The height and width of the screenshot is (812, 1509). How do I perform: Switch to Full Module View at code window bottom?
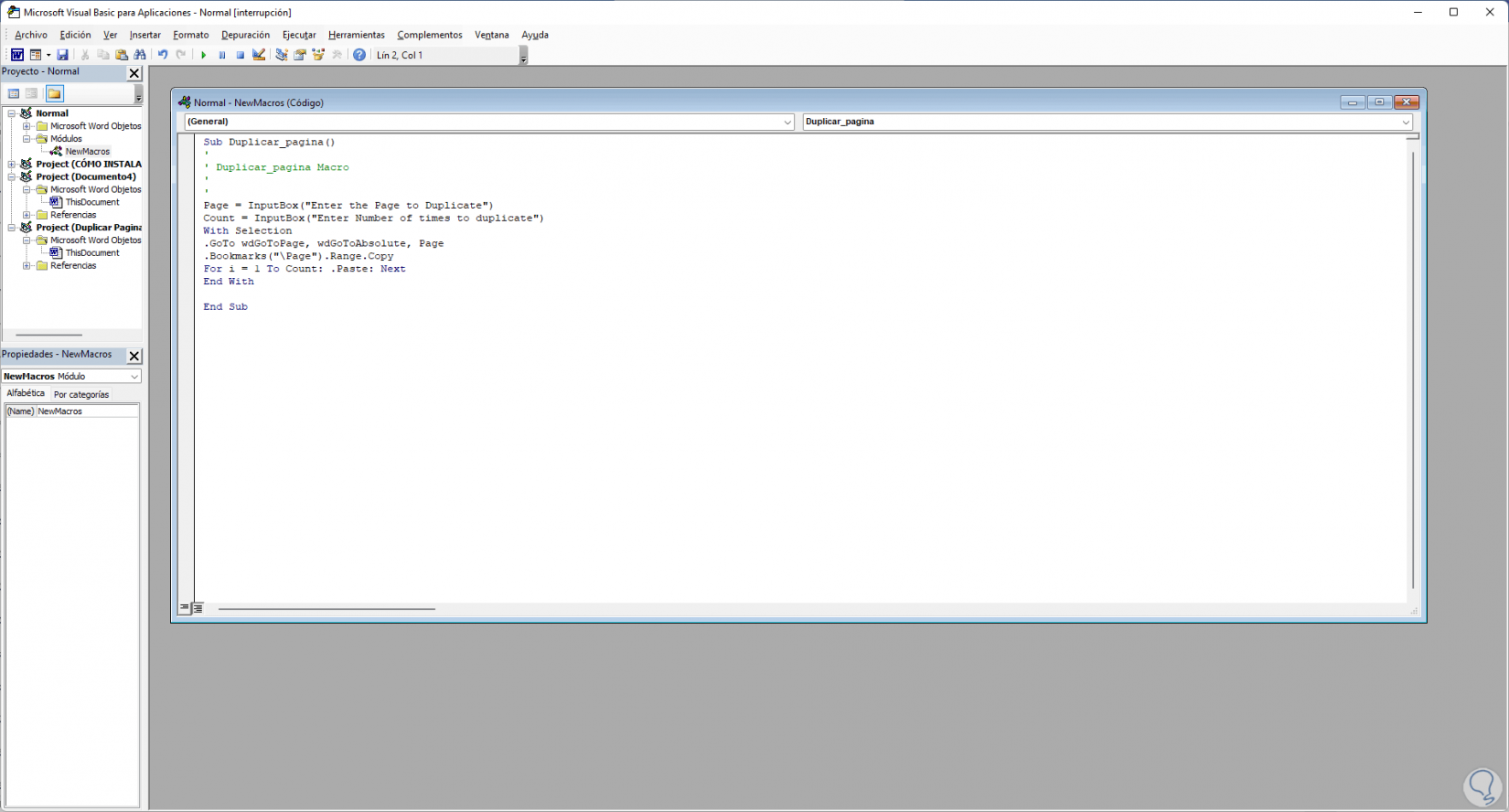[x=198, y=608]
